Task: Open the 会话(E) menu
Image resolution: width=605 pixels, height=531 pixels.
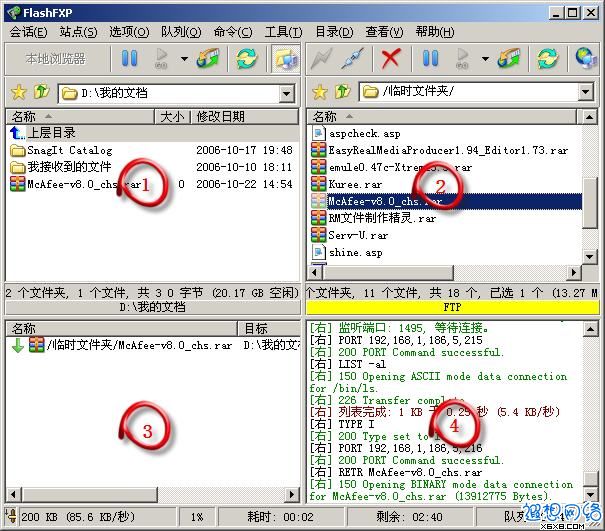Action: pos(29,32)
